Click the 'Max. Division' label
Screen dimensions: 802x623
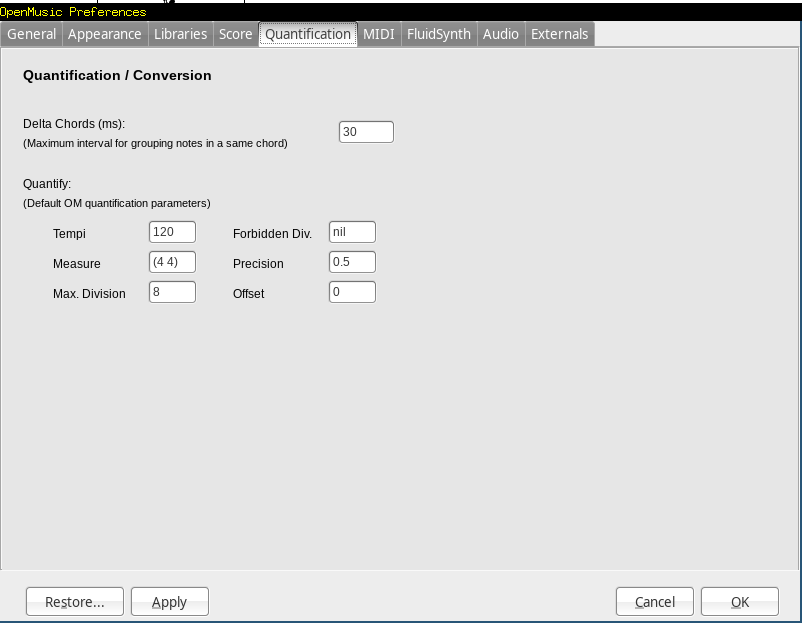point(89,294)
